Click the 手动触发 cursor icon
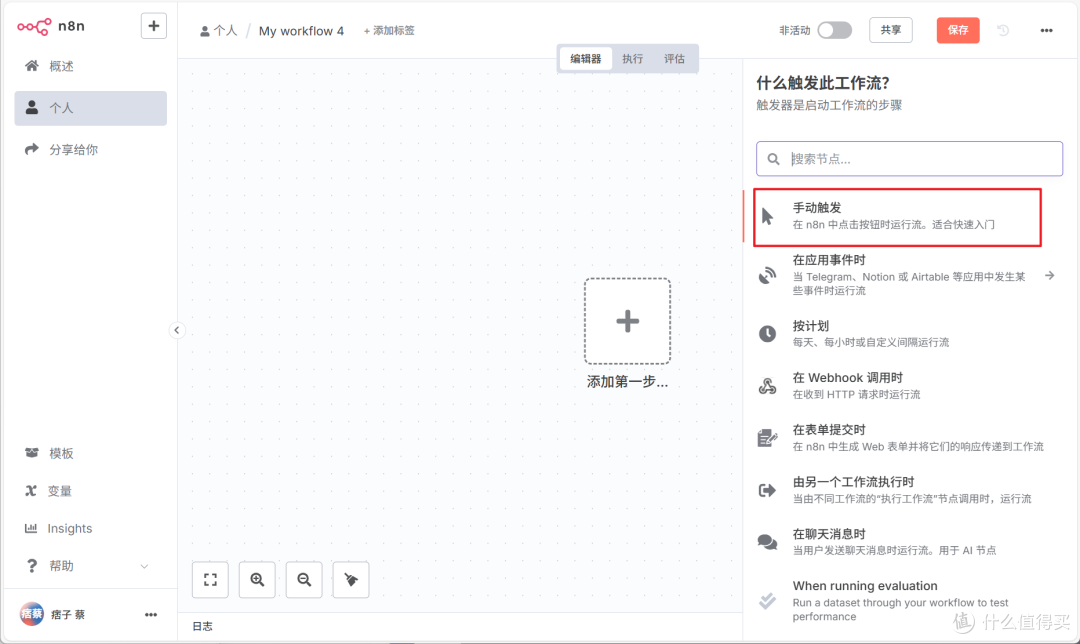The width and height of the screenshot is (1080, 644). pyautogui.click(x=767, y=216)
